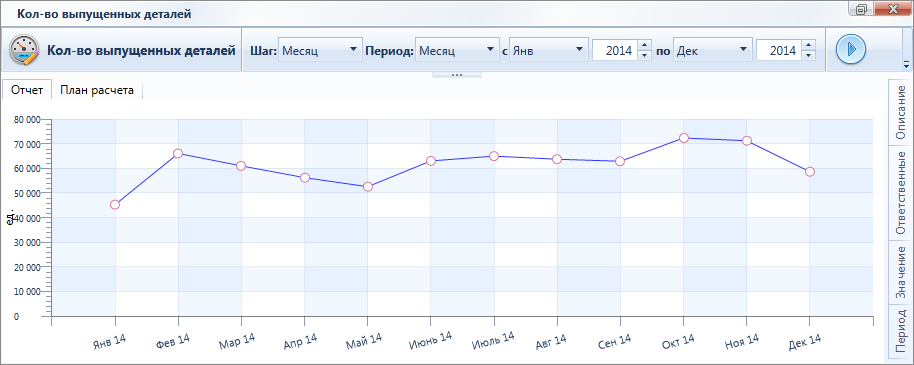
Task: Open the Период side tab
Action: (901, 332)
